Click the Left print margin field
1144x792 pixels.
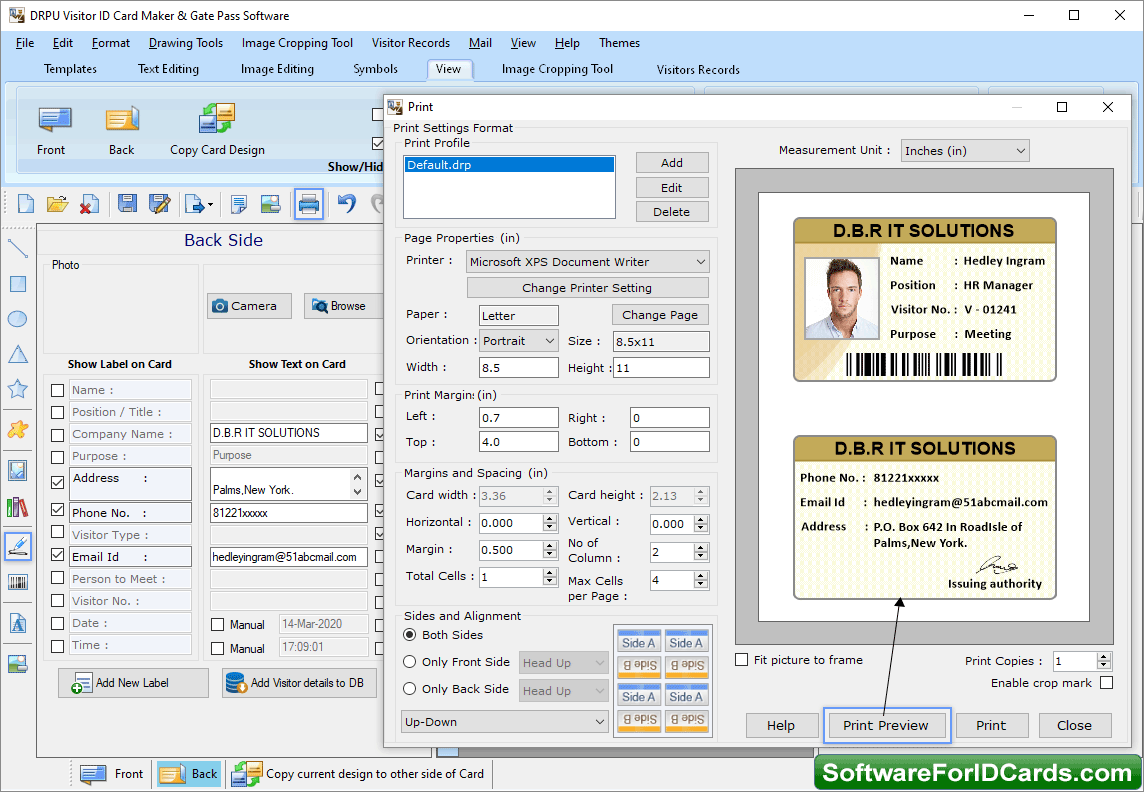519,417
